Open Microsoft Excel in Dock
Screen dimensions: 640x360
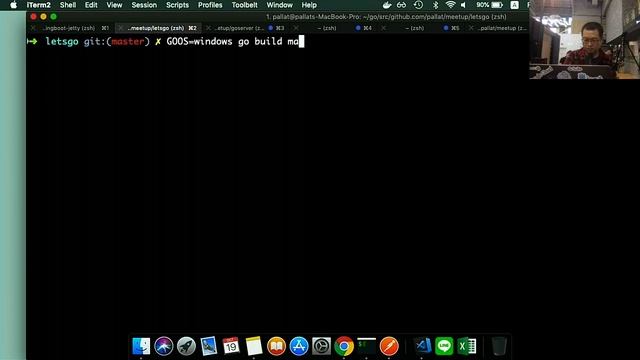point(467,346)
